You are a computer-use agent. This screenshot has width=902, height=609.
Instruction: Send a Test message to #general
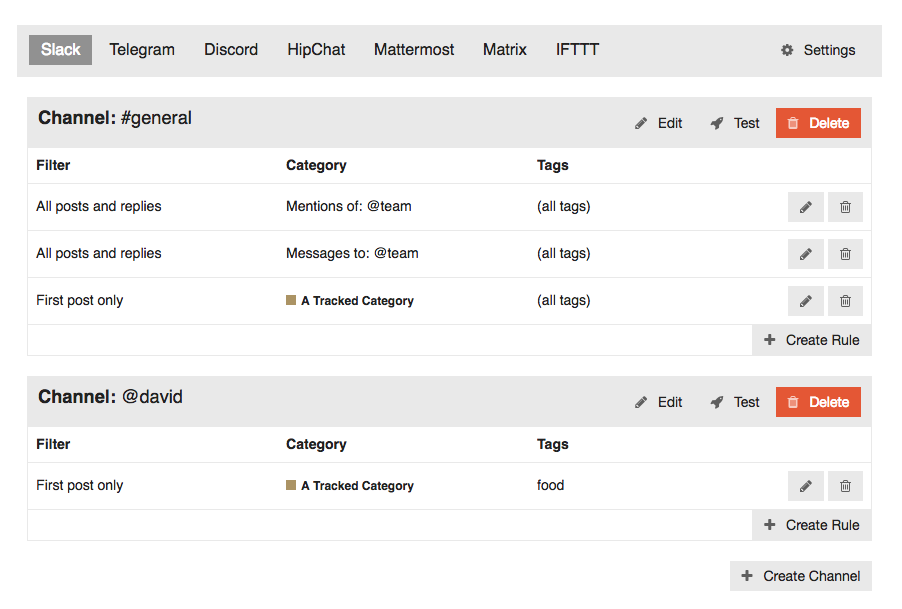(735, 123)
